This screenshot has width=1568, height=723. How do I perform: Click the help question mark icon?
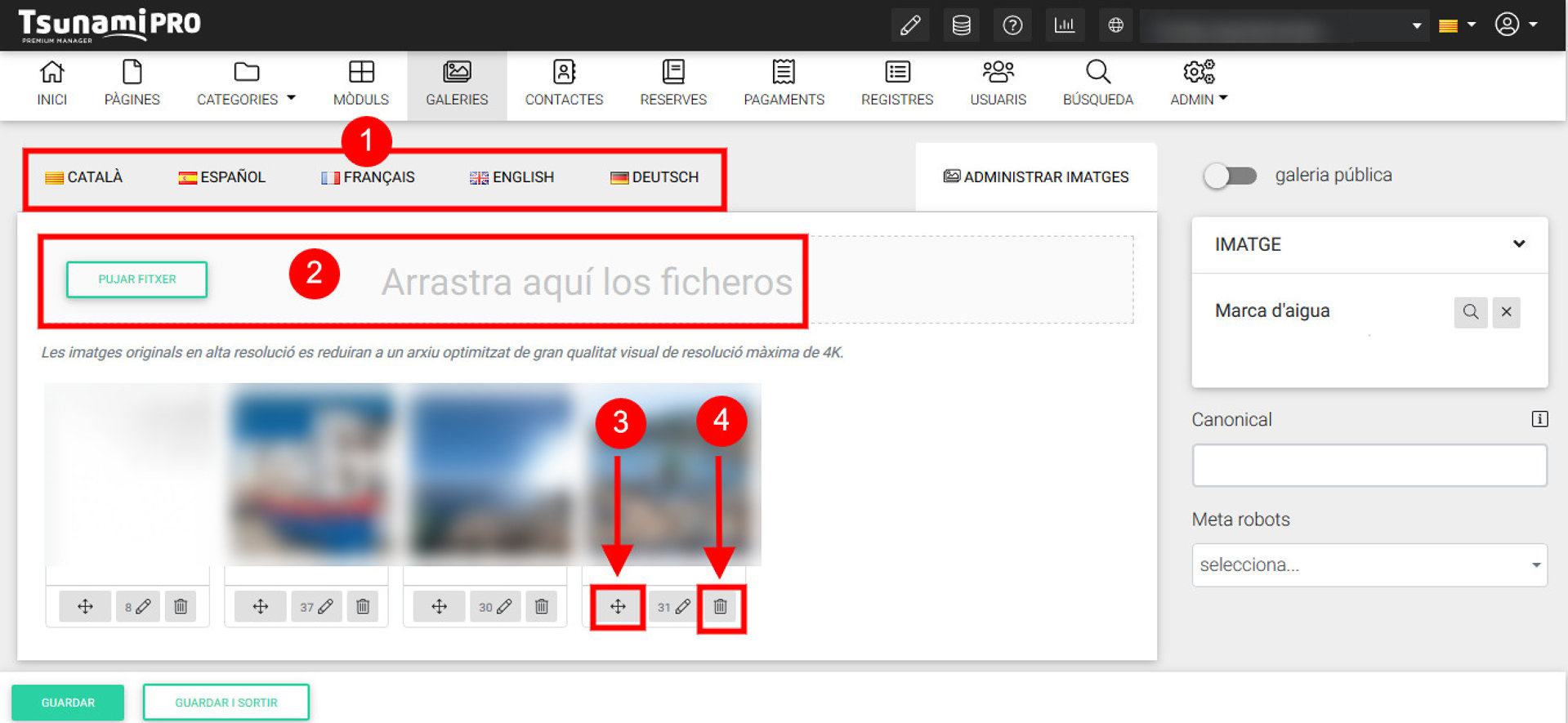(x=1012, y=25)
